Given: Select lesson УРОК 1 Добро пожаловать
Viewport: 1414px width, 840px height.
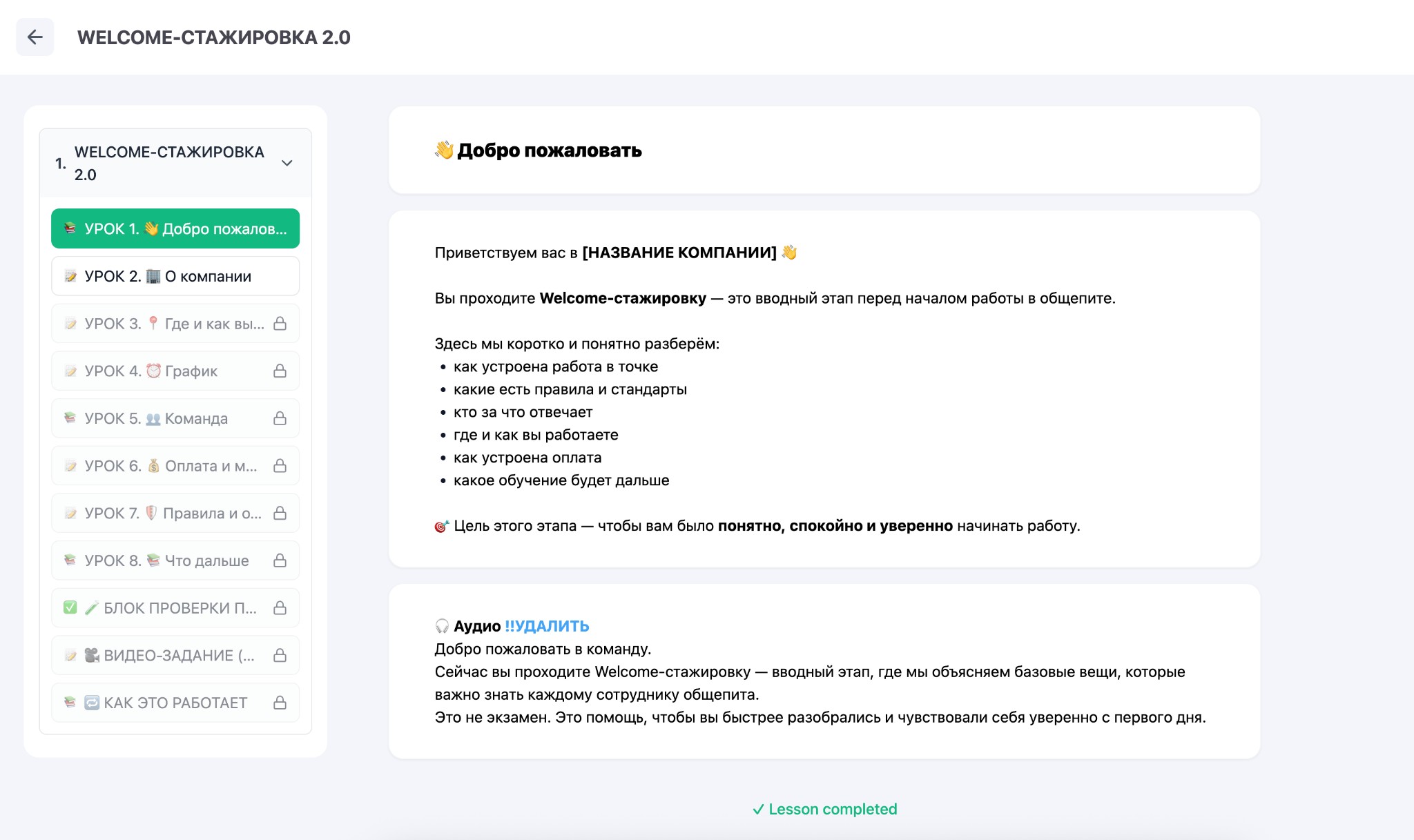Looking at the screenshot, I should click(175, 228).
